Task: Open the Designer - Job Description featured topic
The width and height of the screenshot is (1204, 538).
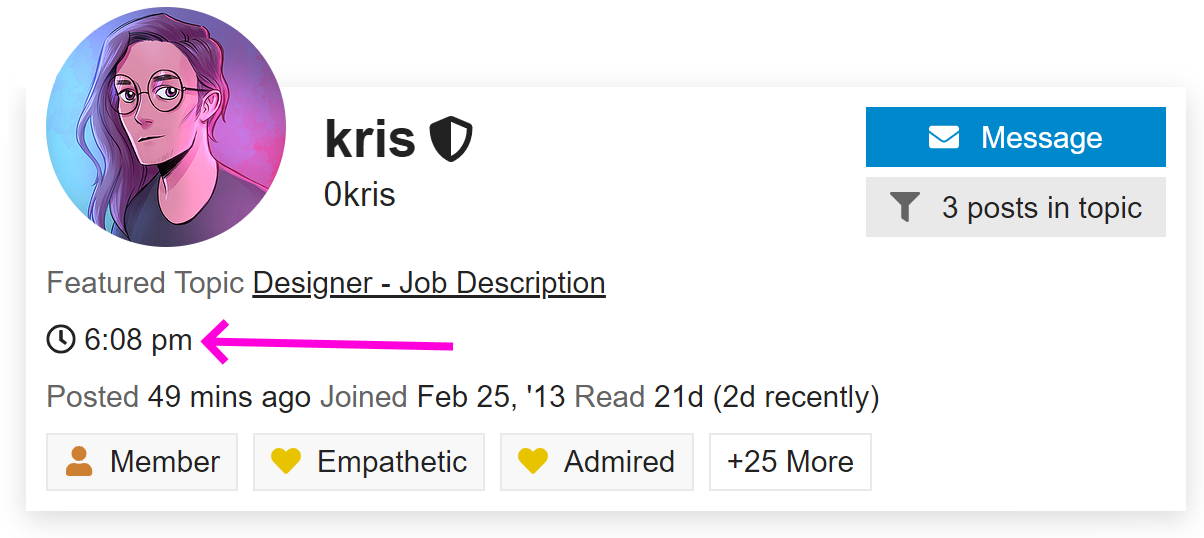Action: tap(429, 283)
